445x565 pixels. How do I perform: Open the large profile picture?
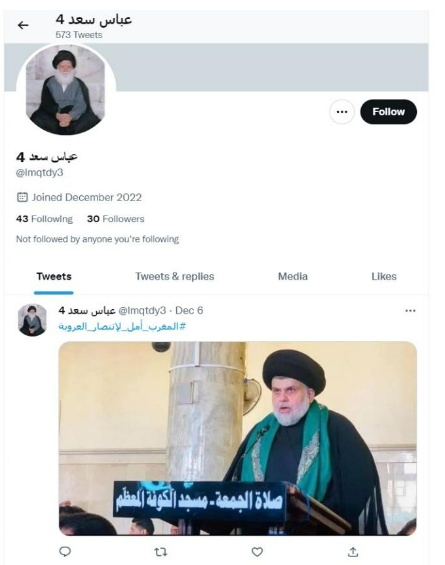(66, 90)
